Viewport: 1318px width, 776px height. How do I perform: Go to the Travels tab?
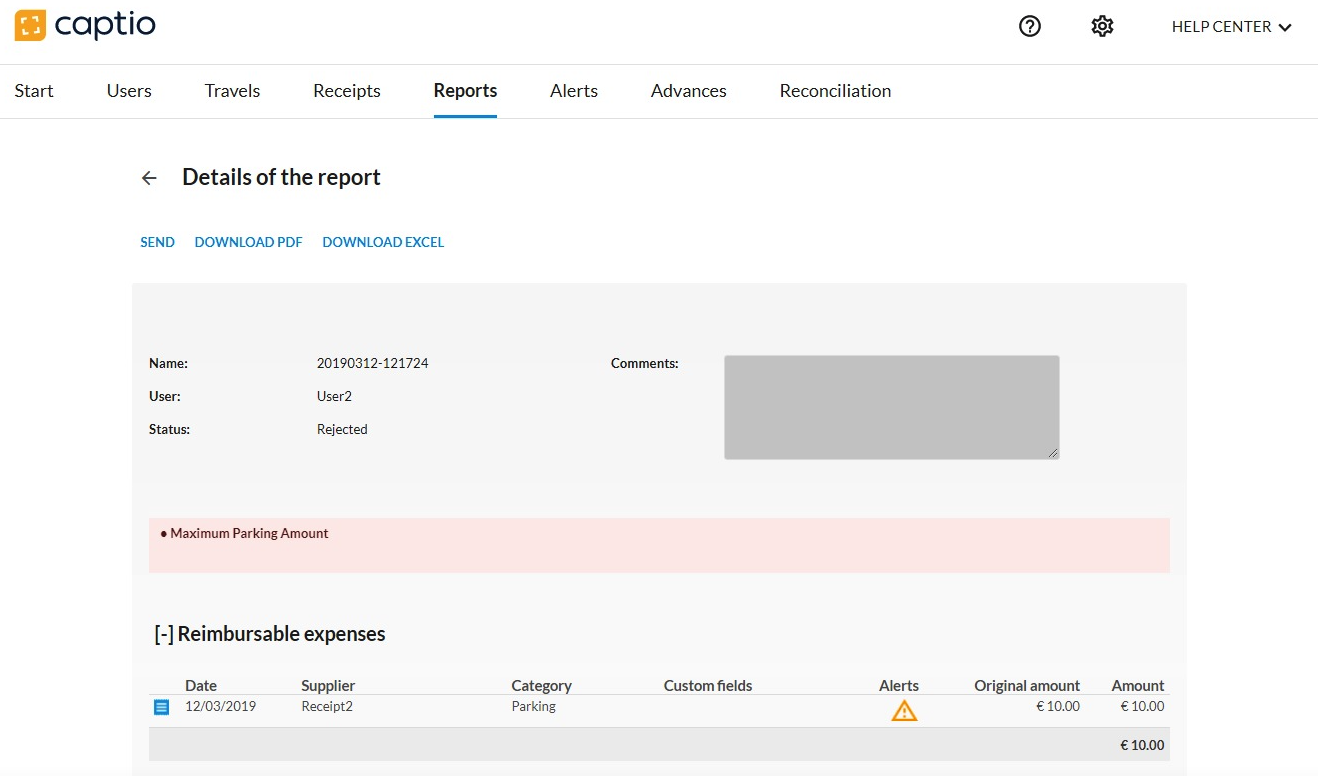[x=232, y=91]
